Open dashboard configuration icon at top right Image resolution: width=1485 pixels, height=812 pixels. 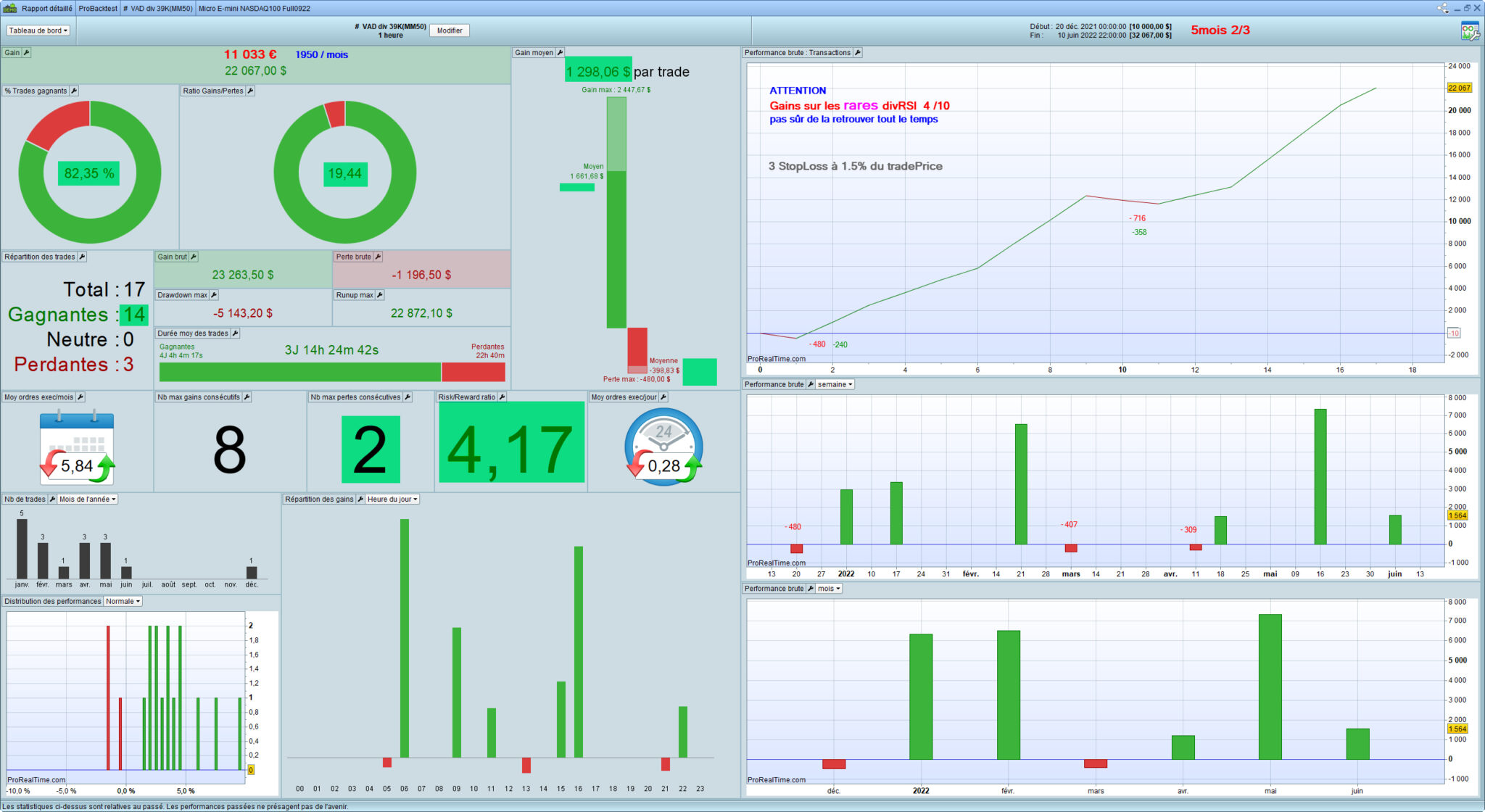(x=1470, y=31)
